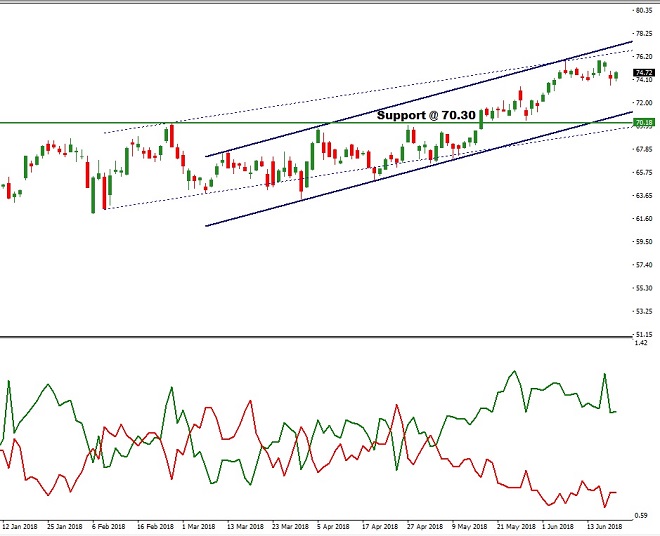
Task: Click the 61.60 price axis label
Action: click(x=644, y=219)
